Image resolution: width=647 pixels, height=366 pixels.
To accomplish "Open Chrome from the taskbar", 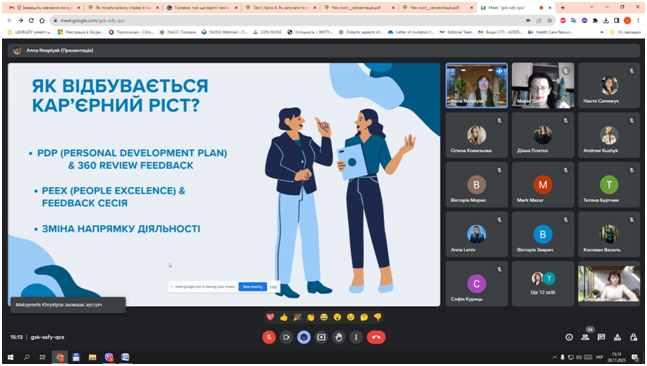I will coord(60,357).
